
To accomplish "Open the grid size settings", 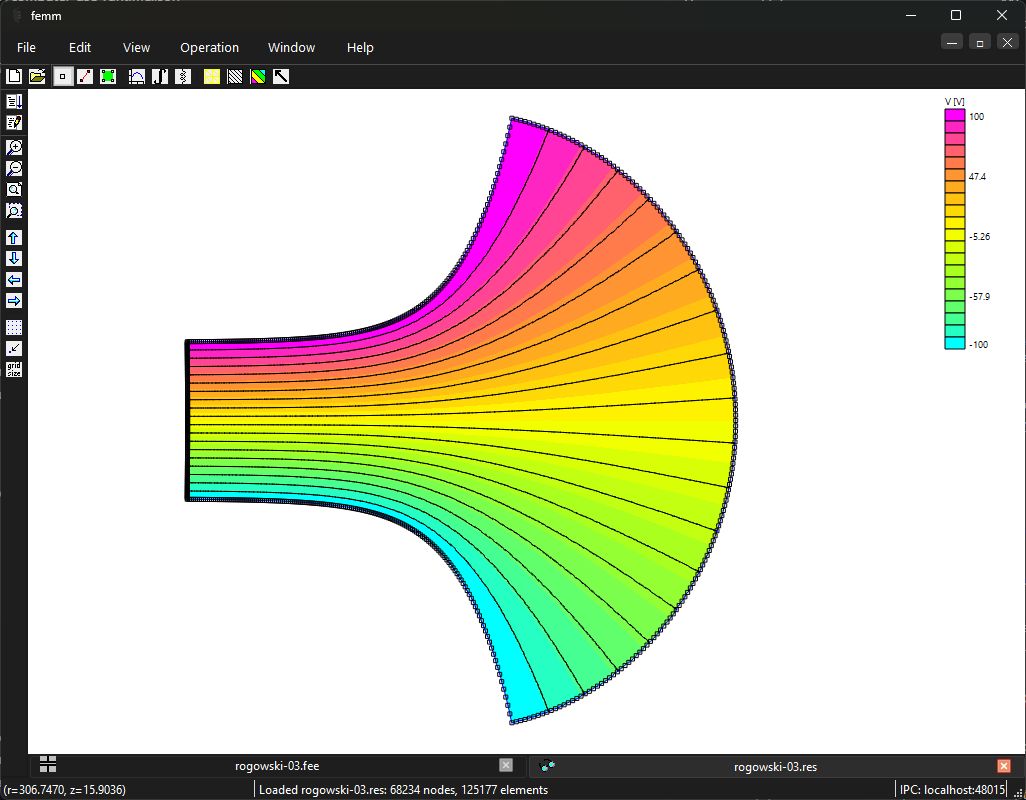I will coord(14,370).
